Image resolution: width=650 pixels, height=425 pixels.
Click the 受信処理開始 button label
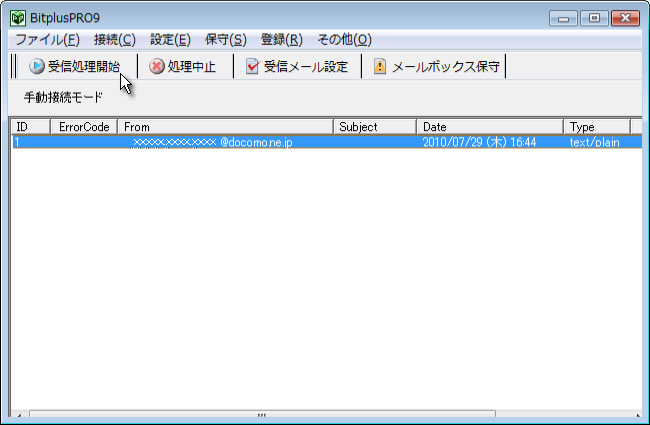point(84,66)
